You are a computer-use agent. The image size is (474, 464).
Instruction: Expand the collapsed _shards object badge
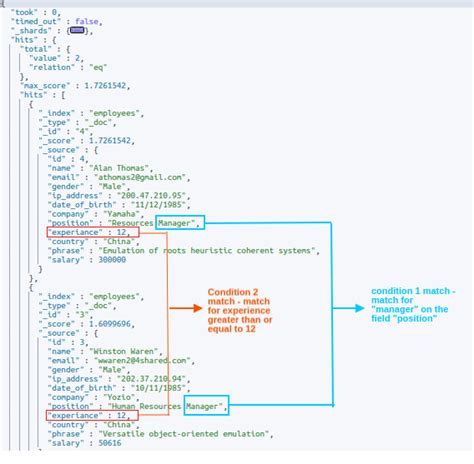pyautogui.click(x=77, y=30)
